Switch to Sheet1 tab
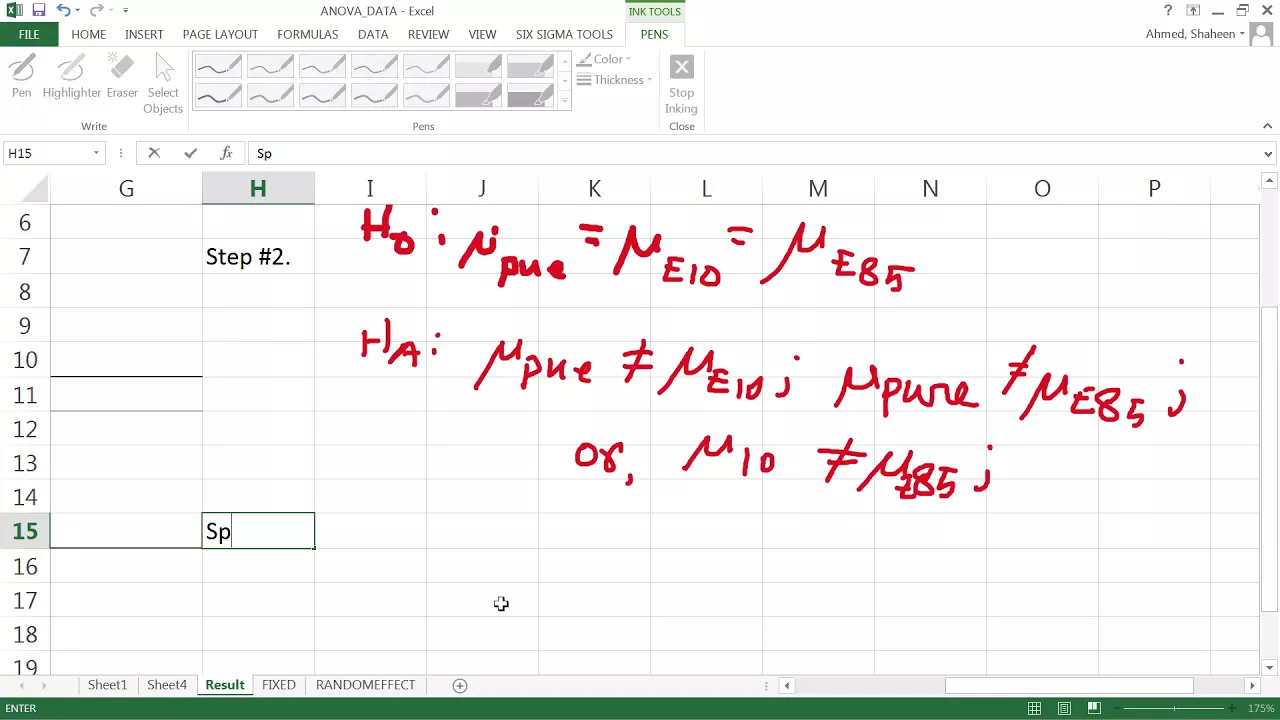This screenshot has width=1280, height=720. [107, 685]
